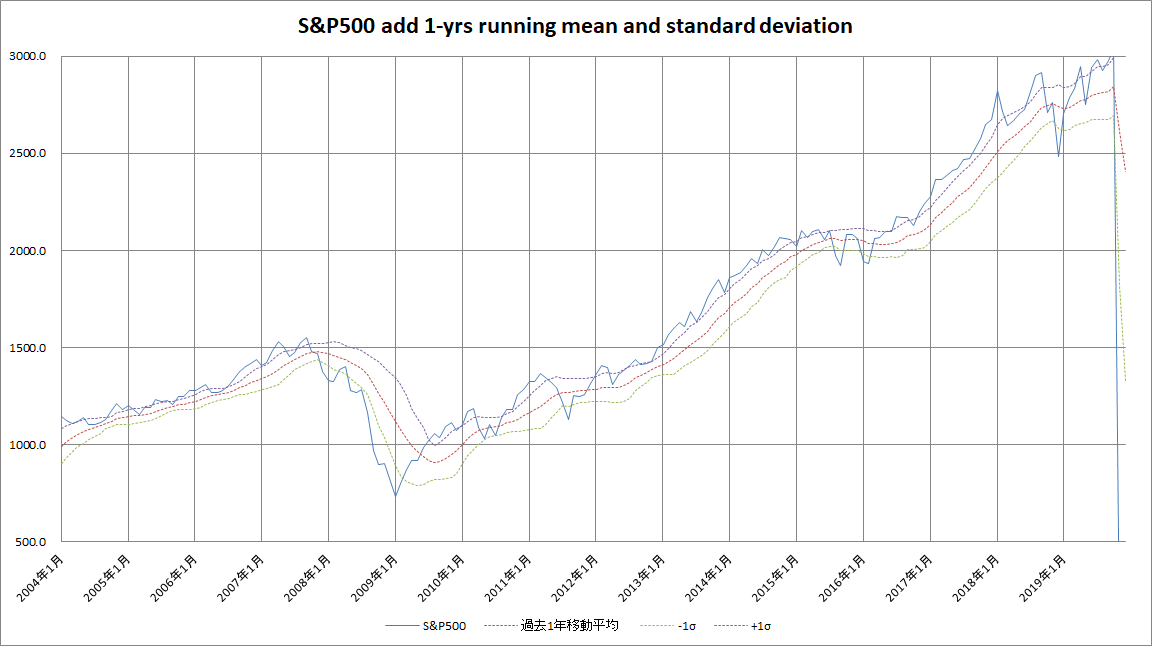The width and height of the screenshot is (1152, 646).
Task: Click the 2019年1月 x-axis label
Action: pyautogui.click(x=1043, y=578)
